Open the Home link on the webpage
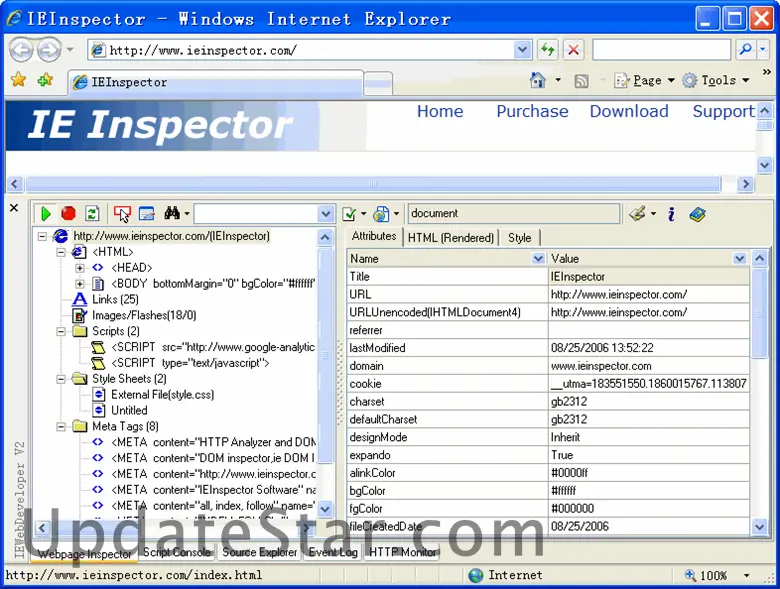 coord(440,111)
